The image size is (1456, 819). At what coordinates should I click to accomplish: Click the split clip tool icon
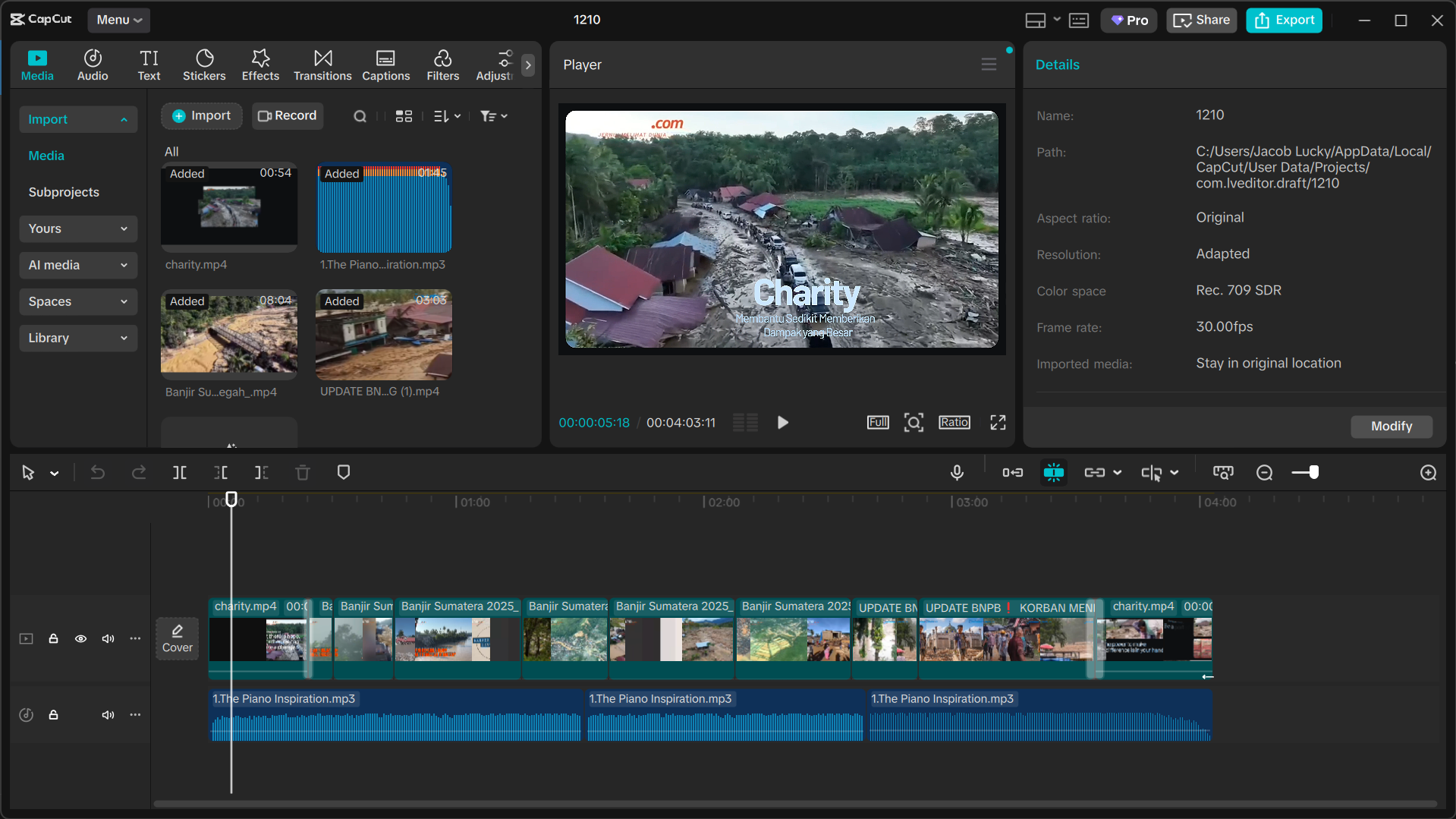tap(180, 473)
